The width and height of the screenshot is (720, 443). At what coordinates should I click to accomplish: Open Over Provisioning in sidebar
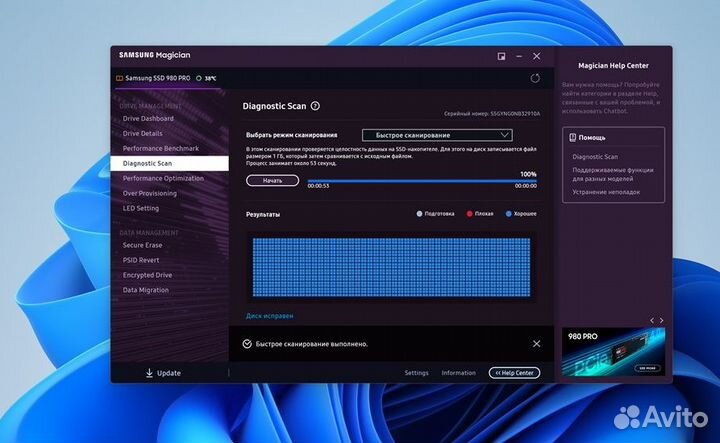tap(150, 193)
